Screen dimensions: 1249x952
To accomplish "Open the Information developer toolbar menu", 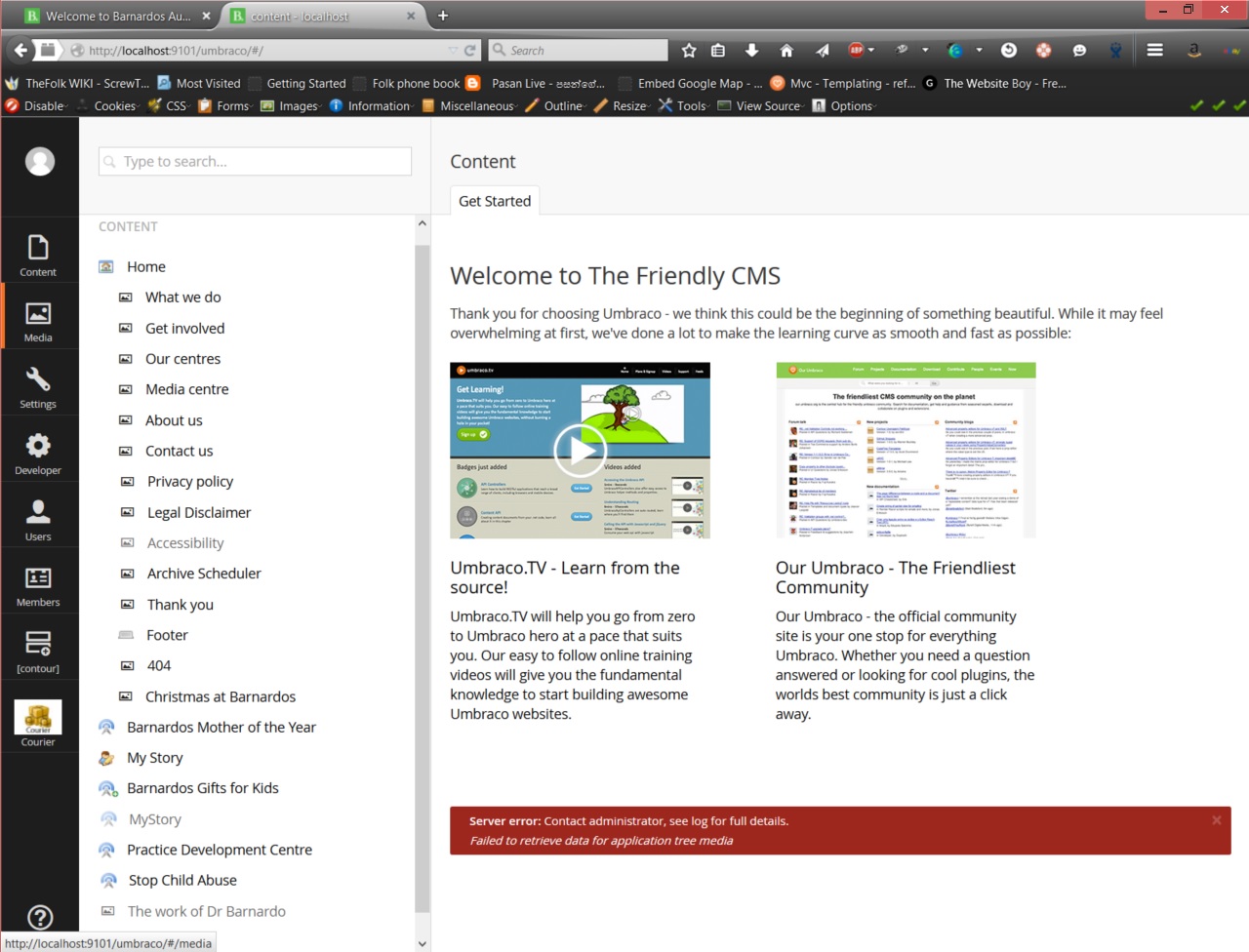I will tap(372, 105).
